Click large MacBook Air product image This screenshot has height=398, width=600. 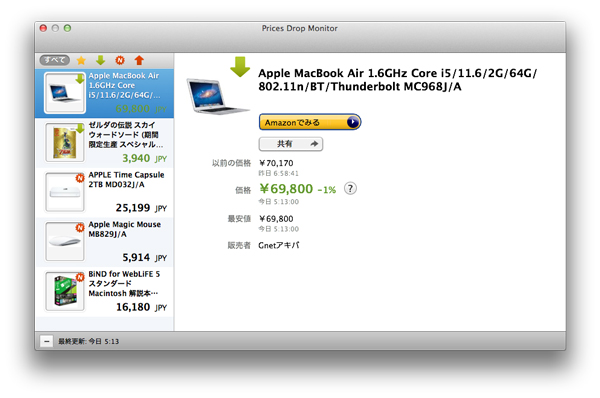pyautogui.click(x=217, y=96)
